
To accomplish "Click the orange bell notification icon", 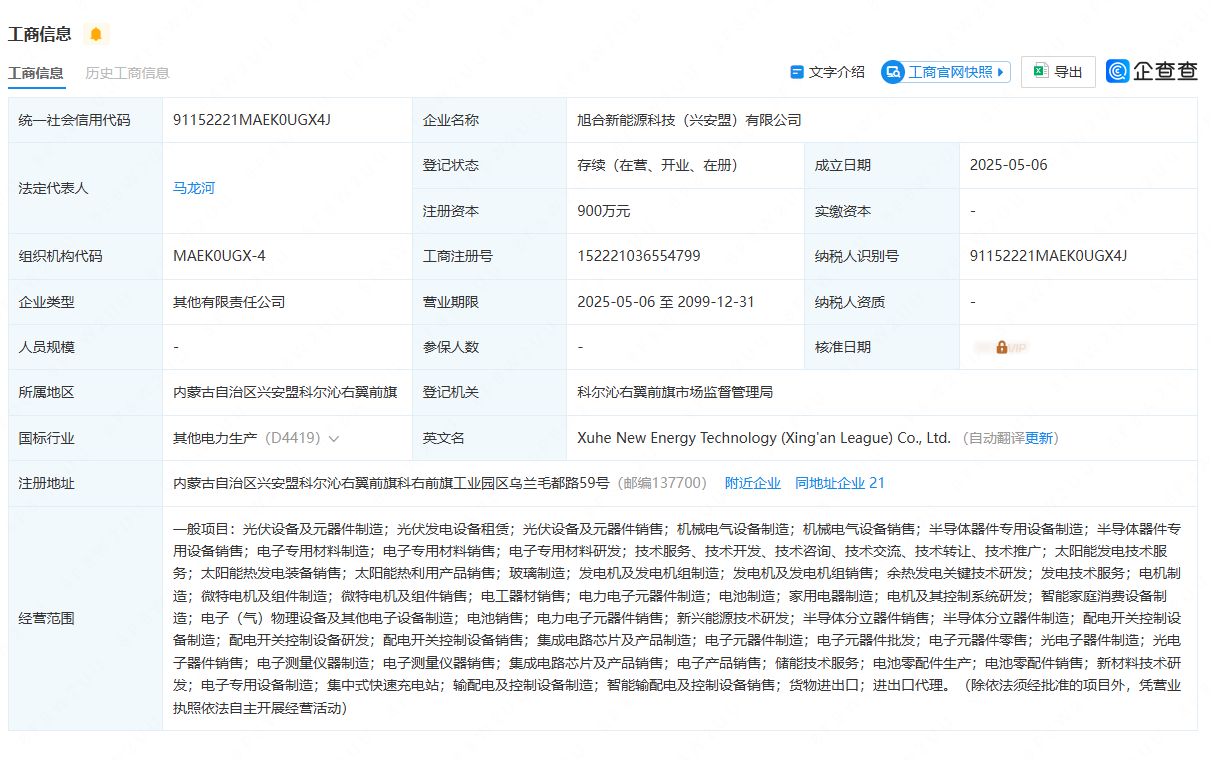I will 96,35.
